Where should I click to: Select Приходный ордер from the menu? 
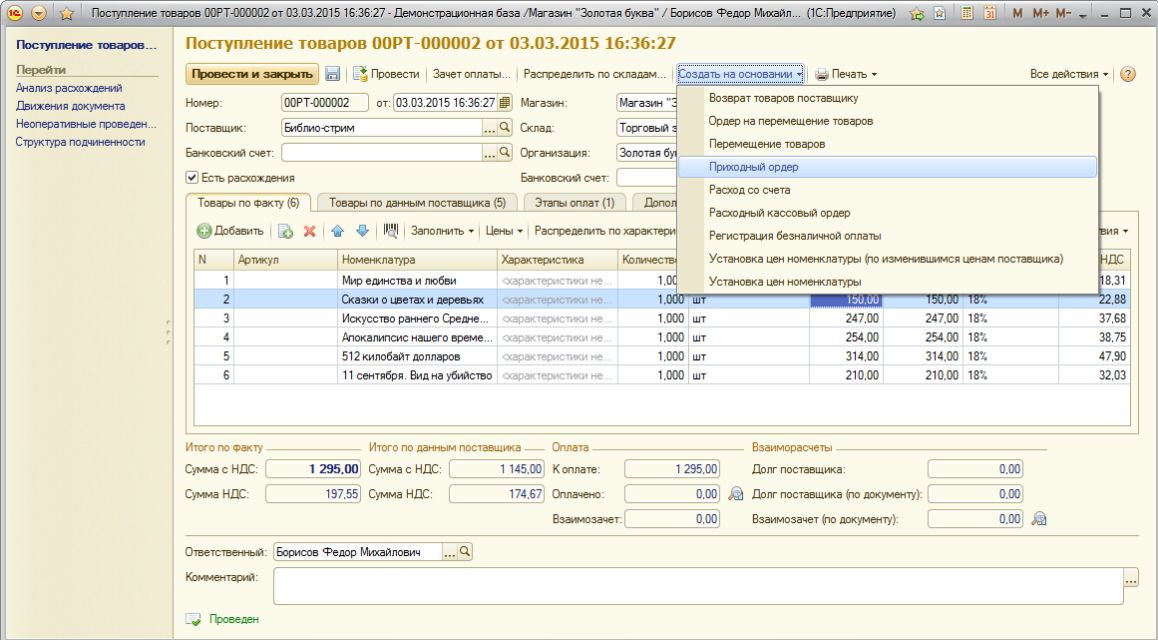pos(753,167)
